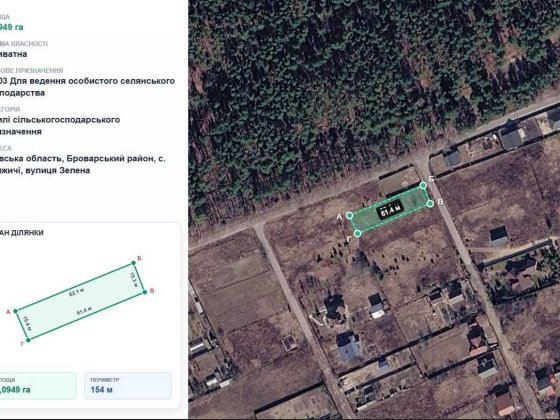560x420 pixels.
Task: Click vertex point А in the plot plan
Action: tap(15, 311)
